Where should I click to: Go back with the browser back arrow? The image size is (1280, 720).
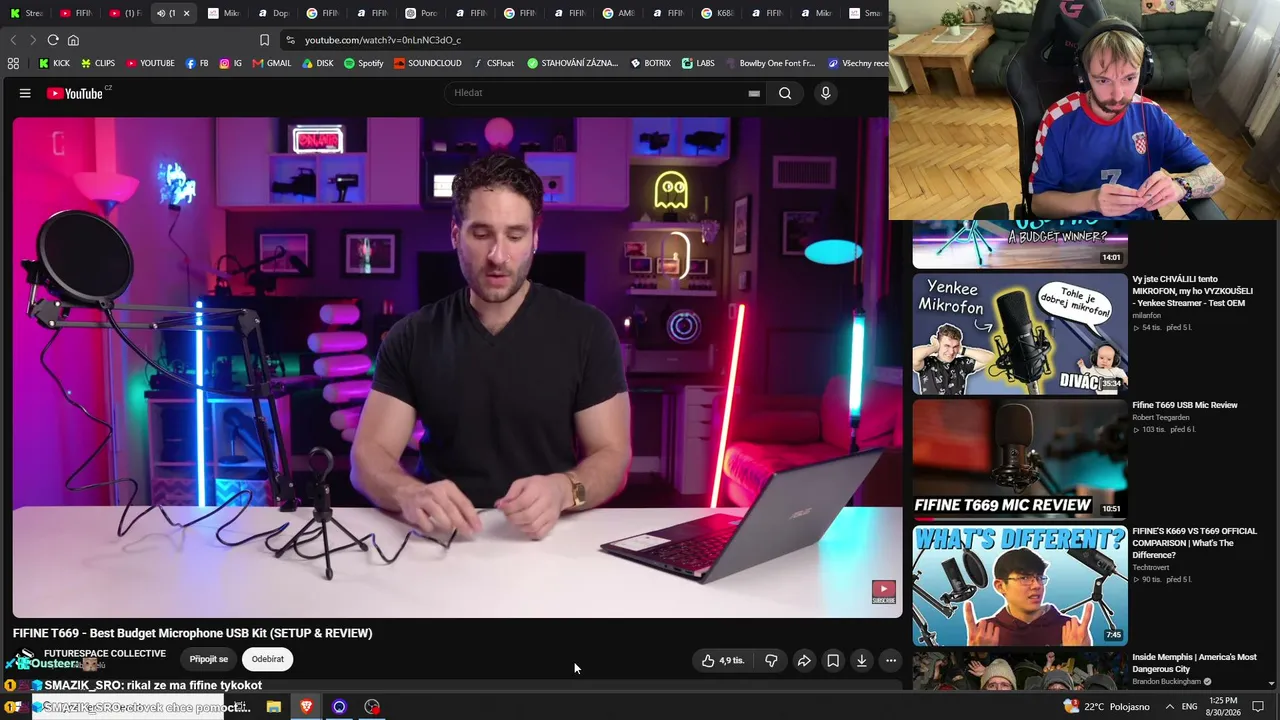[13, 40]
